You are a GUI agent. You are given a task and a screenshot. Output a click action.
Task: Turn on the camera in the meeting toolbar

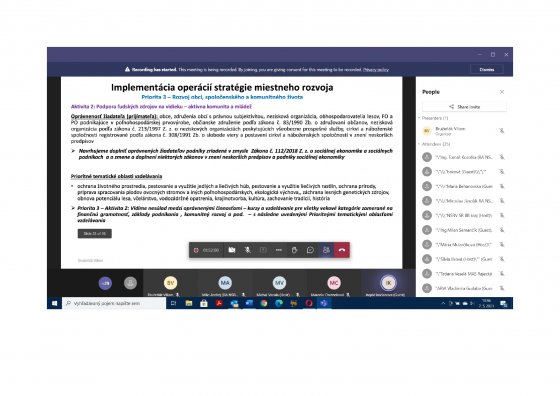232,250
